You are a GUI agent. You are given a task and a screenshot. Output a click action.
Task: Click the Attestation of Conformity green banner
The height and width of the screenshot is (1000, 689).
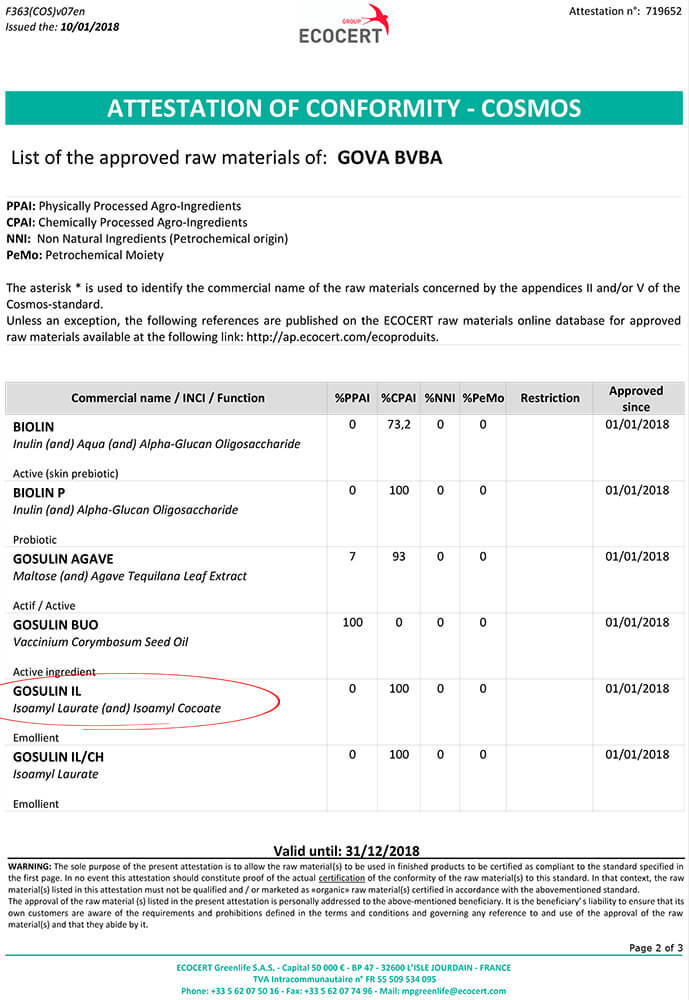pyautogui.click(x=344, y=108)
